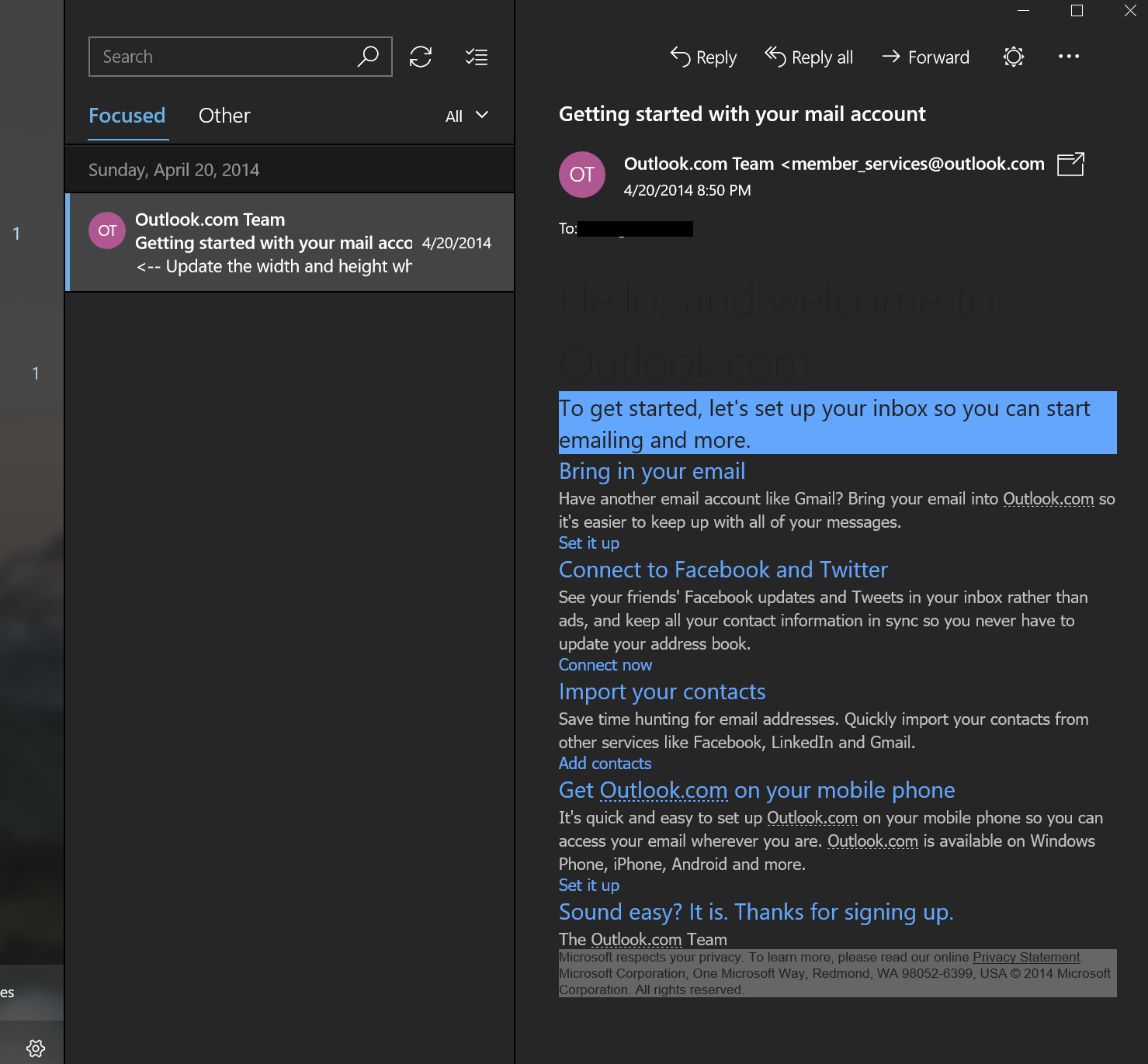Open 'Get Outlook.com on your mobile phone' link
1148x1064 pixels.
coord(757,790)
